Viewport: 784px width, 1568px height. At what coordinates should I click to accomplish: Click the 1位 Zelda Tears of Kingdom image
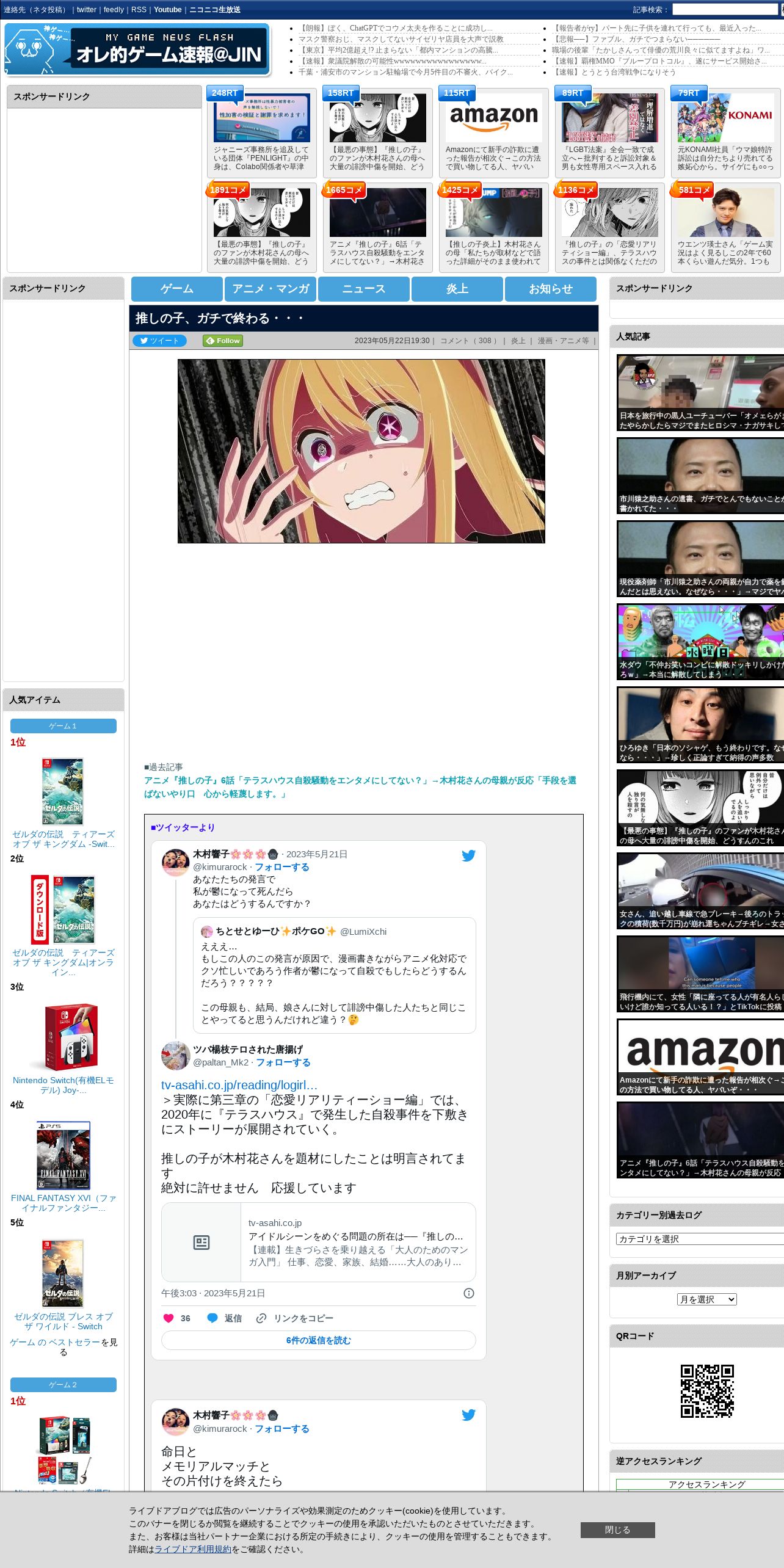click(x=62, y=791)
